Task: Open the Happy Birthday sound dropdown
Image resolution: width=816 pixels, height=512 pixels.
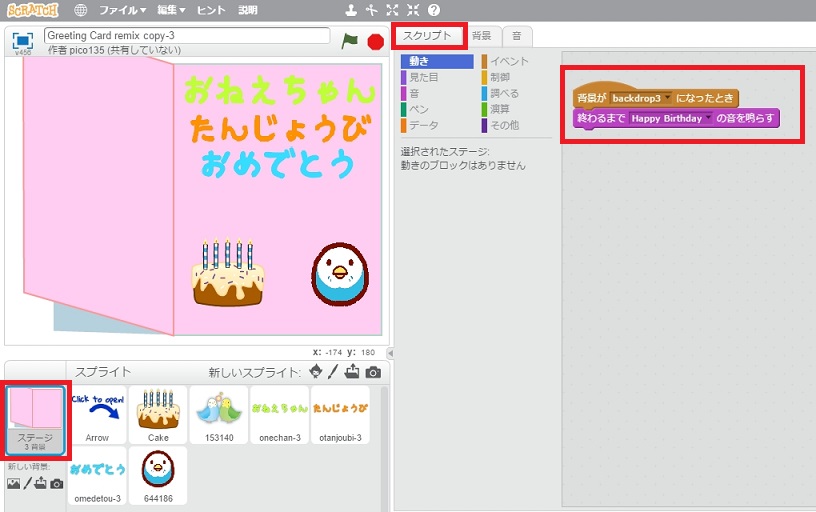Action: [671, 119]
